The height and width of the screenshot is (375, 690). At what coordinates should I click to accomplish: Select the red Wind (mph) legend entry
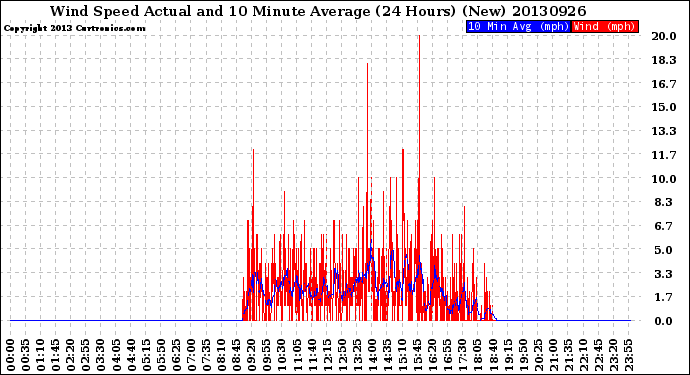(x=605, y=26)
